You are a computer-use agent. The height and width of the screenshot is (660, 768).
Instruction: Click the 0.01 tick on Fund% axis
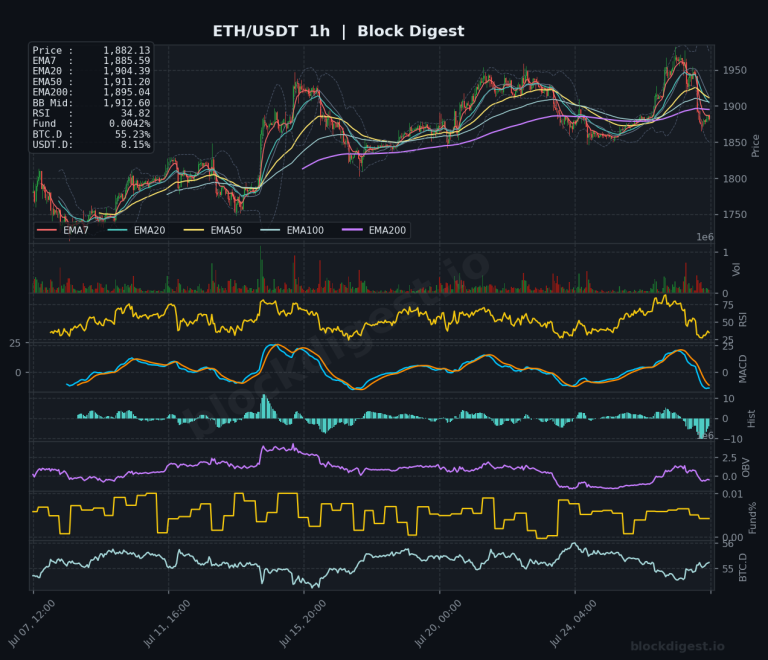pos(732,494)
